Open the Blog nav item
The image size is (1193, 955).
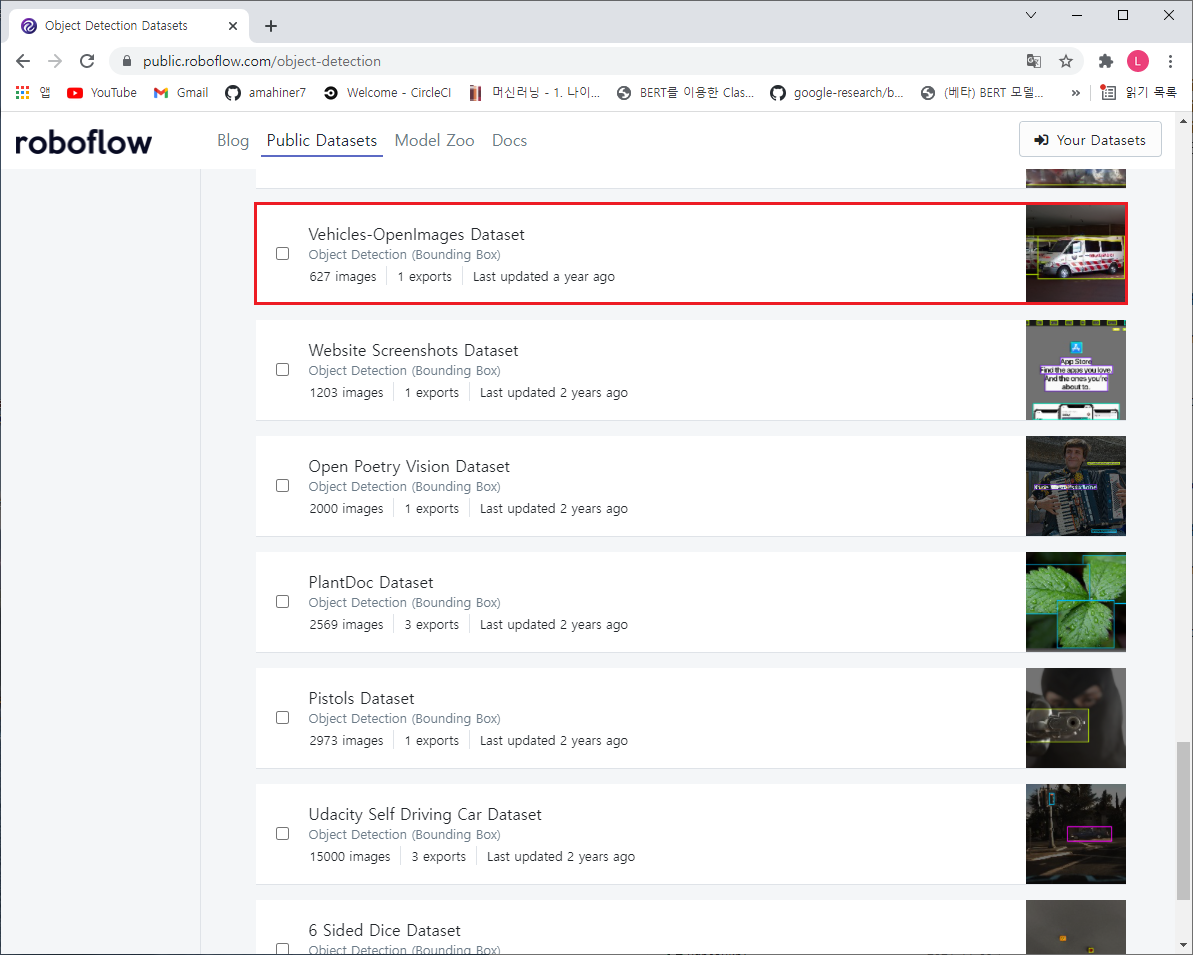point(233,140)
